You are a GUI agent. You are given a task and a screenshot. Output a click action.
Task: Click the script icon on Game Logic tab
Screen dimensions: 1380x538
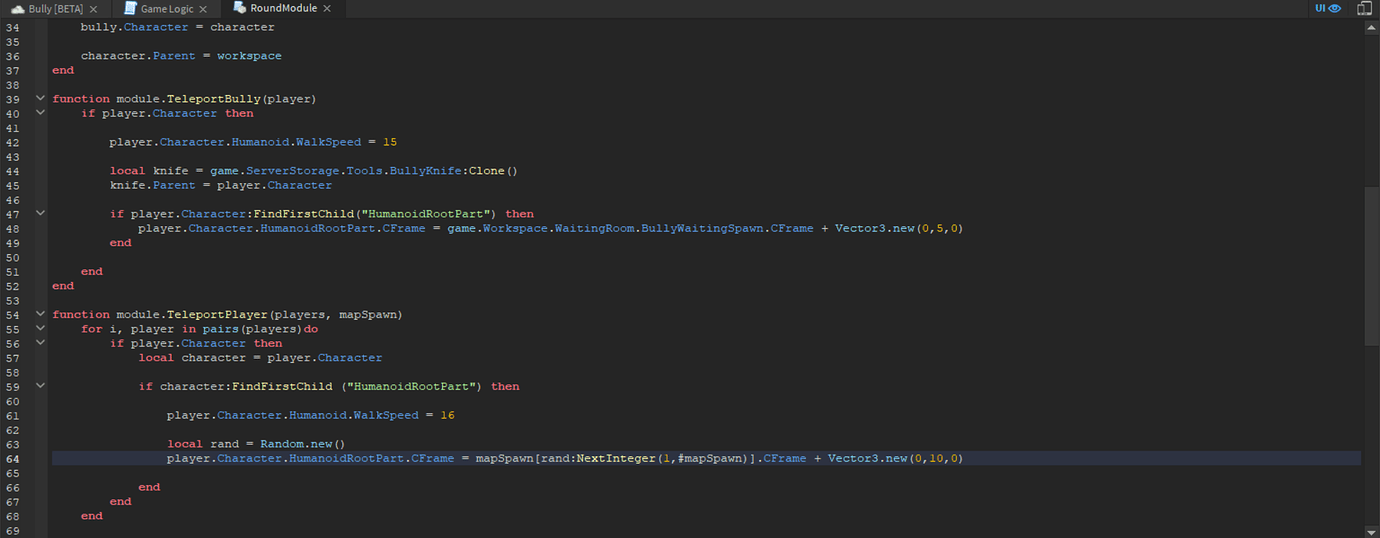(x=130, y=8)
